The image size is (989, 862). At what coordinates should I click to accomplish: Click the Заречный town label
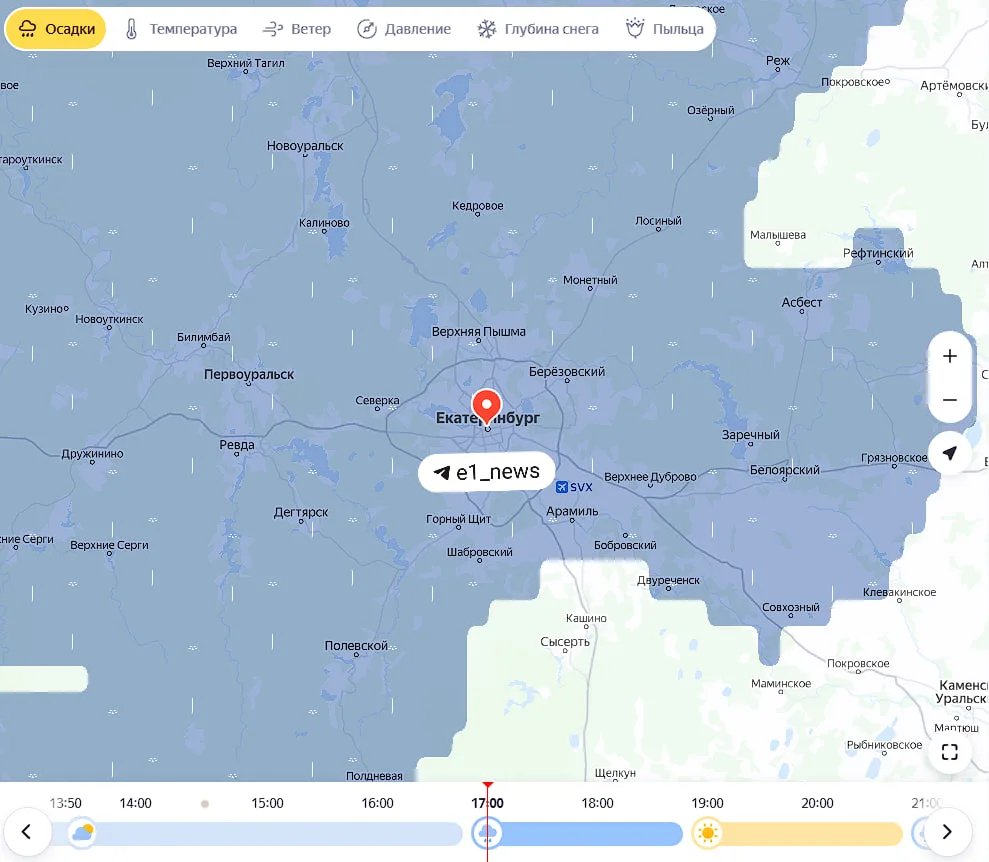tap(751, 435)
